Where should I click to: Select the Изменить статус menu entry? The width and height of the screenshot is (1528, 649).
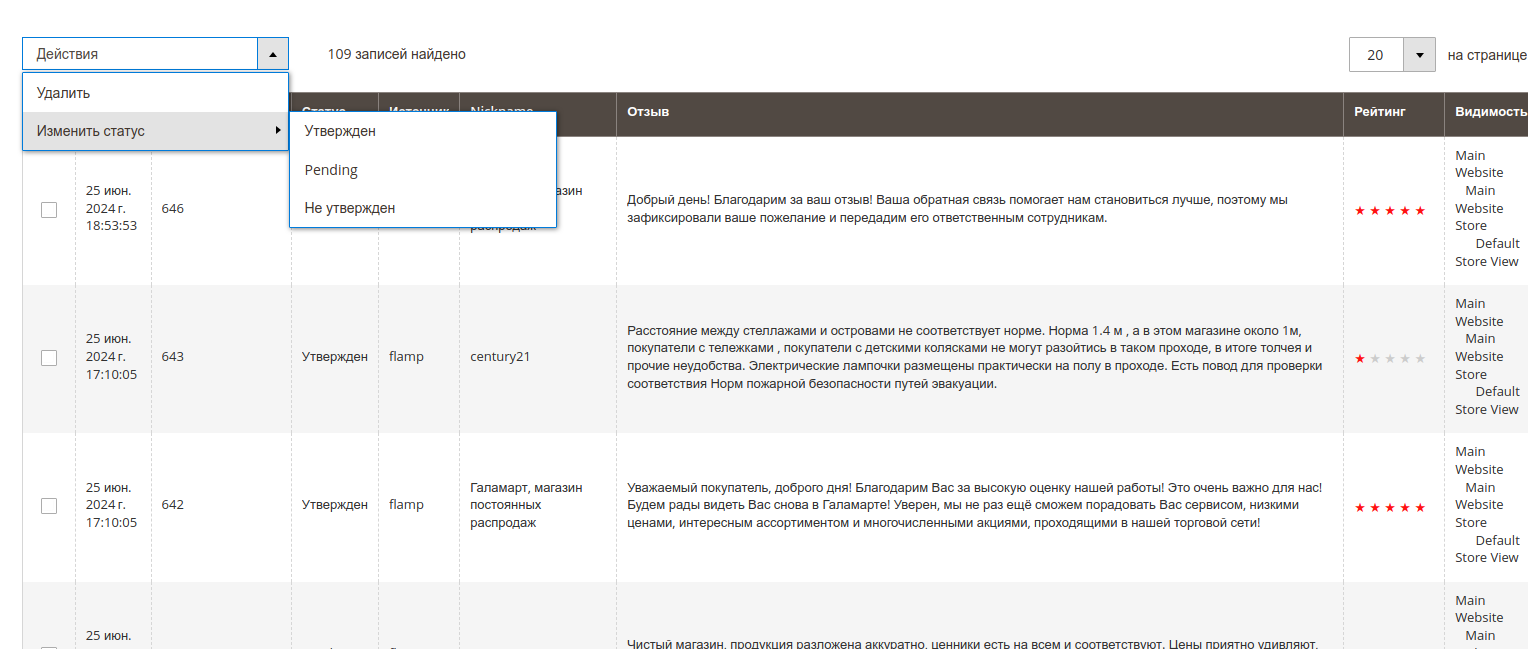click(91, 131)
